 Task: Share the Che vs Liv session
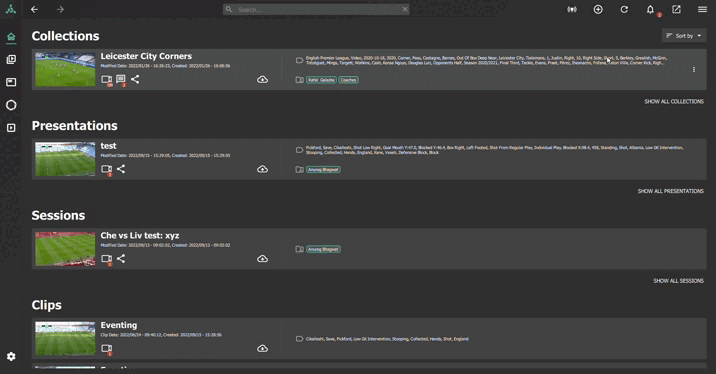(121, 258)
